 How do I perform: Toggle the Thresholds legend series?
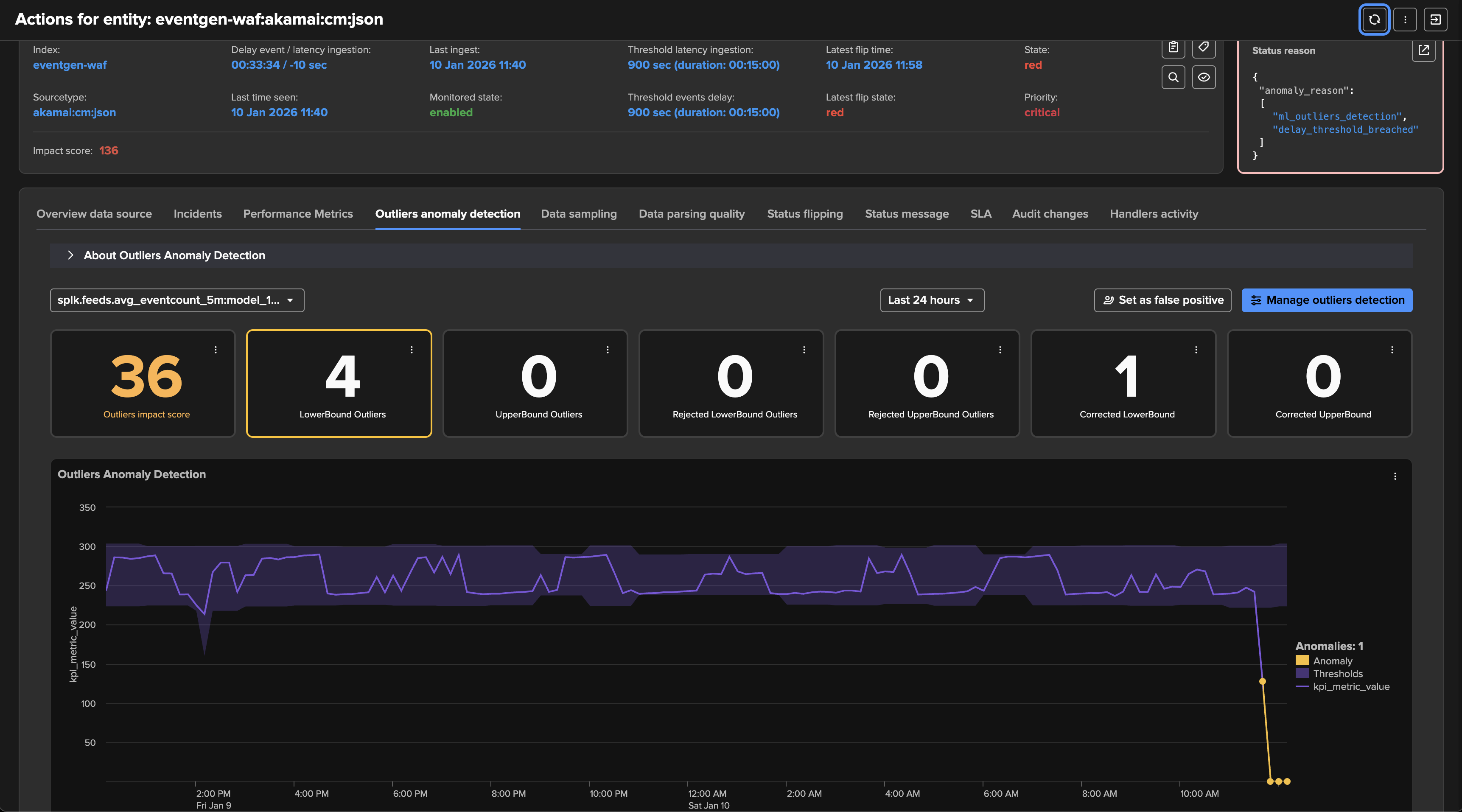pyautogui.click(x=1337, y=674)
